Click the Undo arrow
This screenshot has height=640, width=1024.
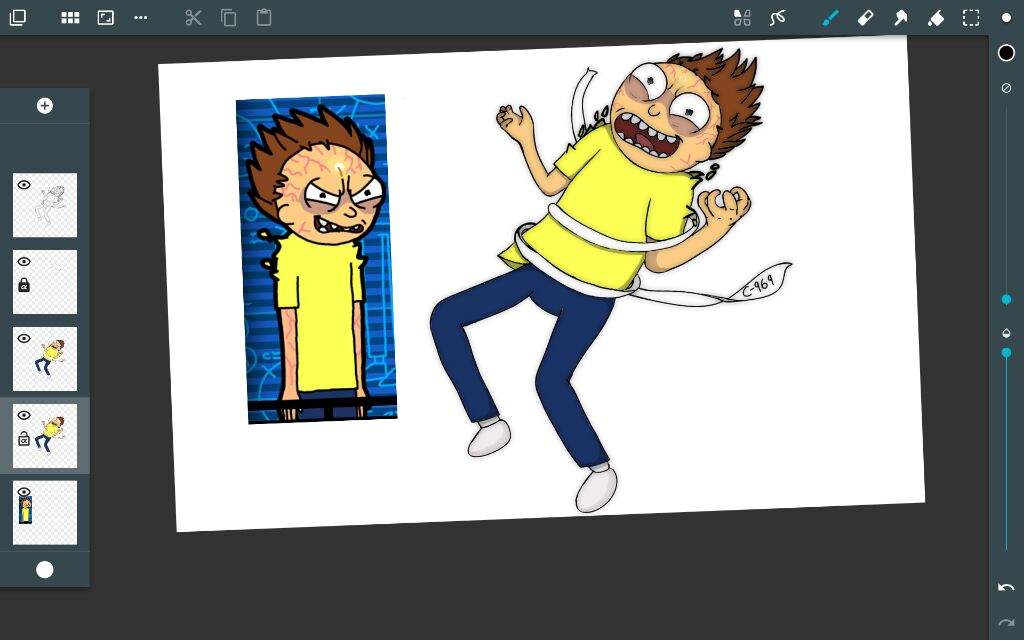click(1006, 587)
